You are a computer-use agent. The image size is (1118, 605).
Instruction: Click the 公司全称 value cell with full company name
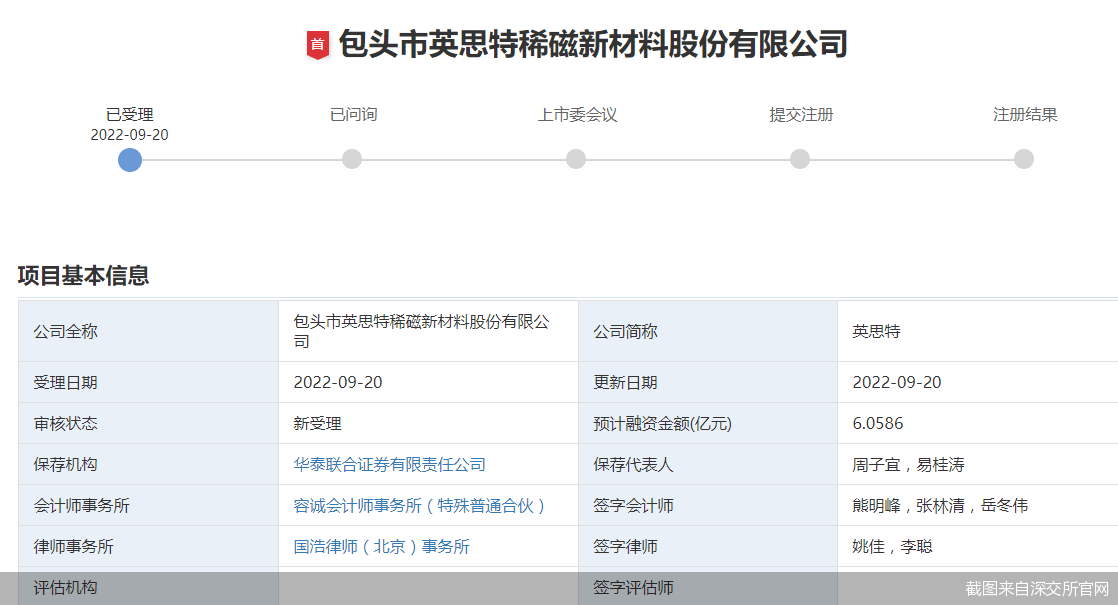tap(429, 331)
